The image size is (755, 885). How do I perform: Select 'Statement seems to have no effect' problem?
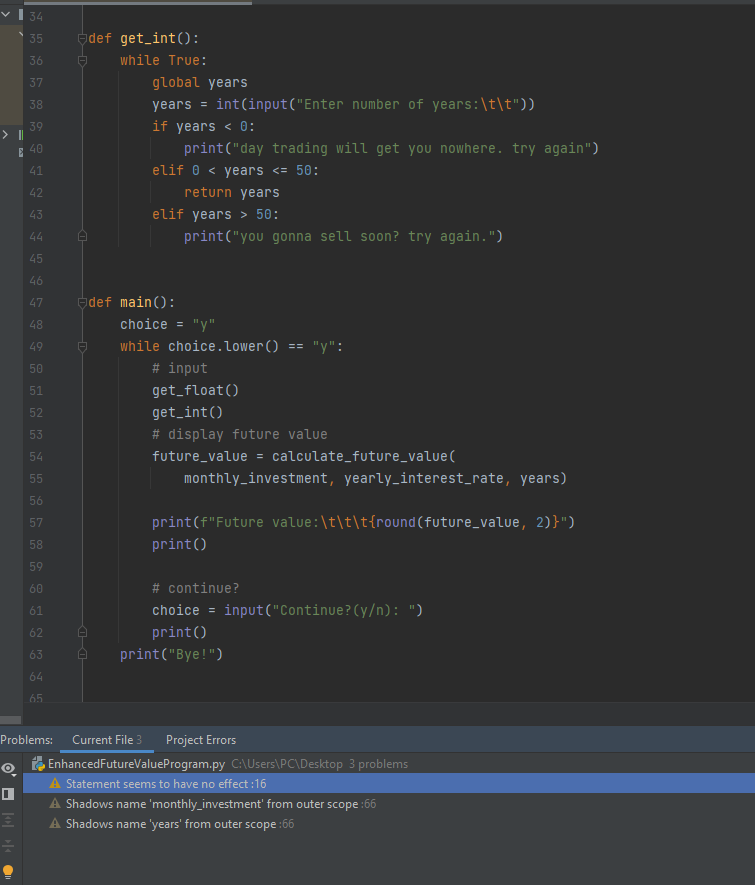(x=389, y=783)
